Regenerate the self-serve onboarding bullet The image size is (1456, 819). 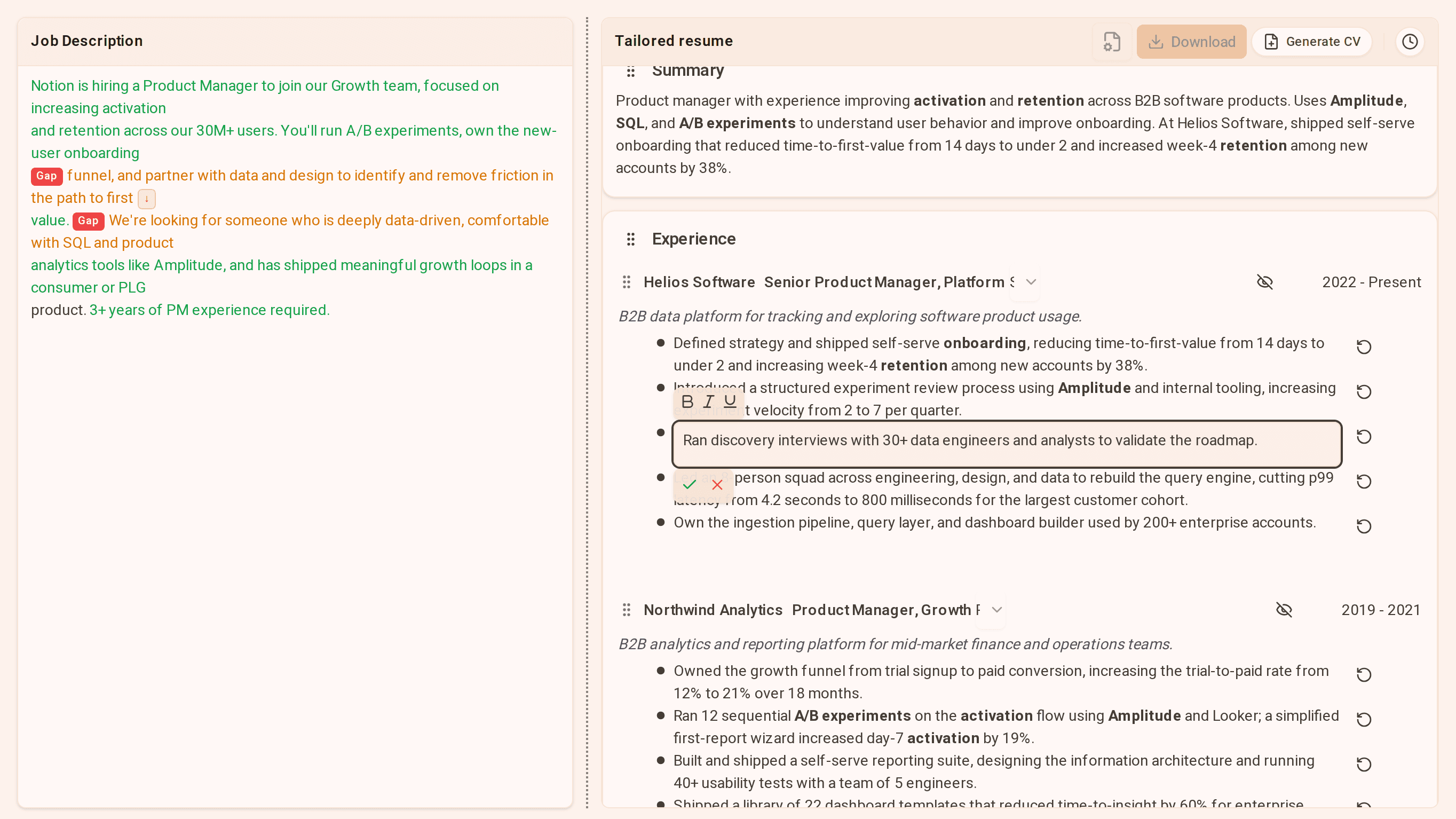click(1364, 346)
